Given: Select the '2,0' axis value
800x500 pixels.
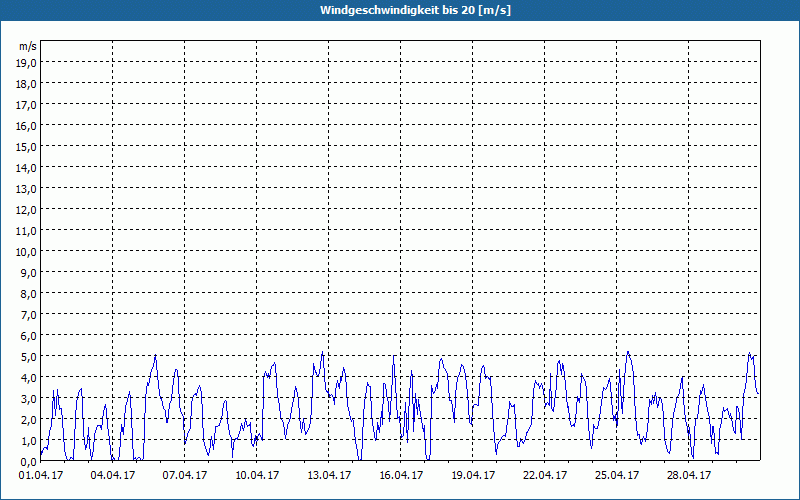Looking at the screenshot, I should coord(29,419).
